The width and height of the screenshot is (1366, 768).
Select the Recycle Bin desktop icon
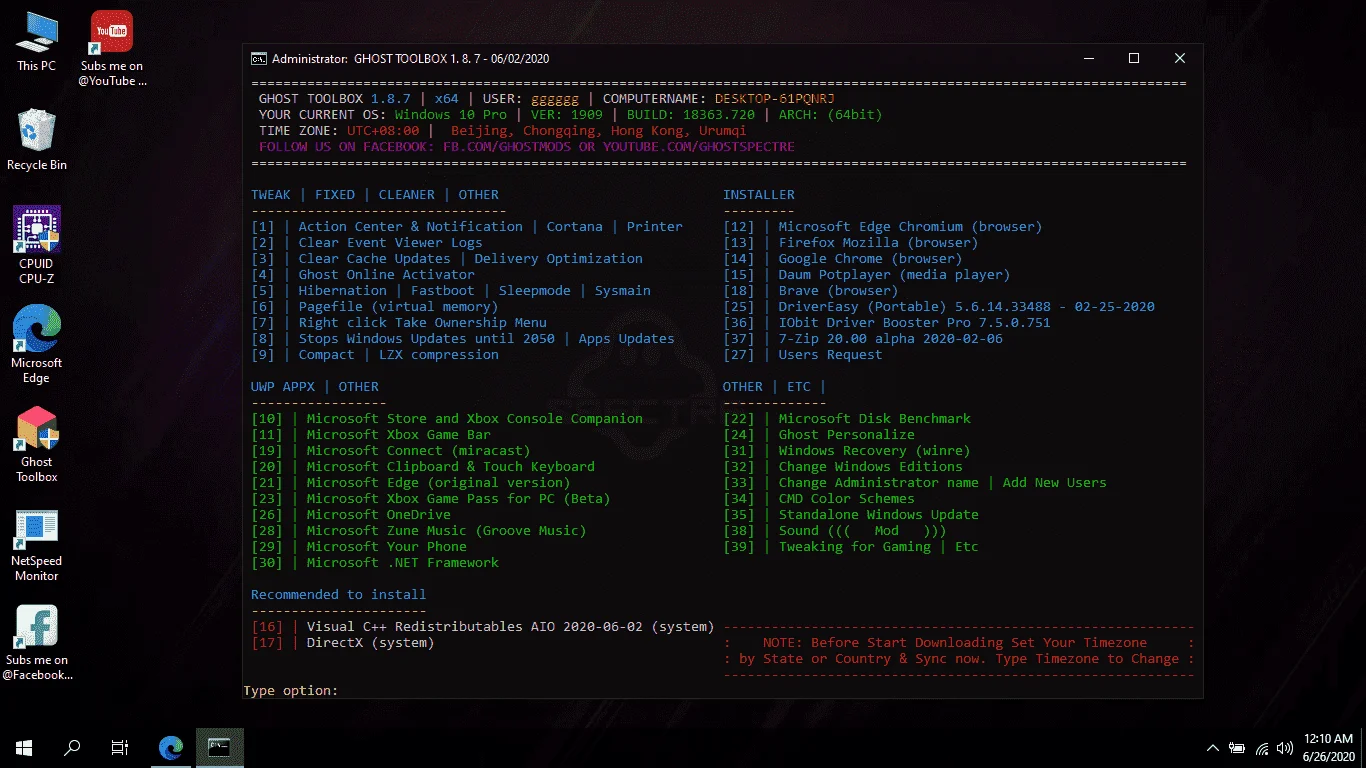tap(37, 140)
